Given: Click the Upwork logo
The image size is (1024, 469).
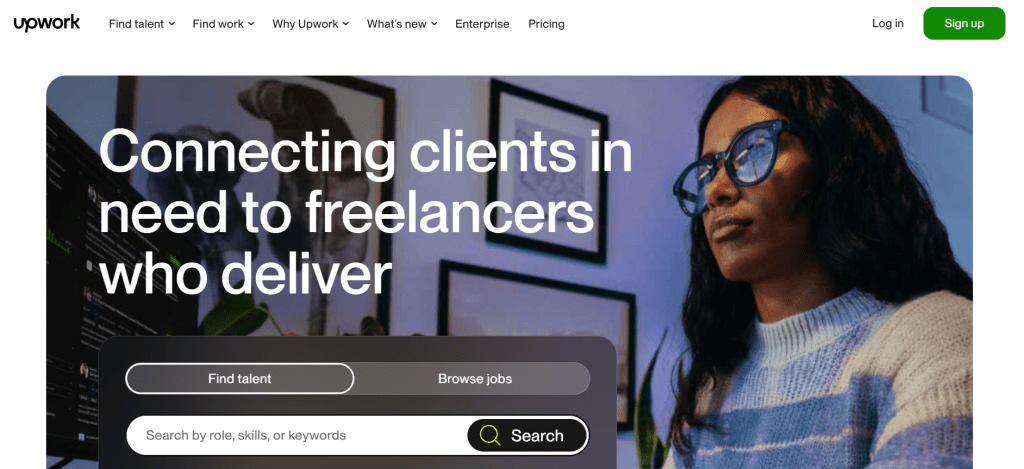Looking at the screenshot, I should (47, 24).
